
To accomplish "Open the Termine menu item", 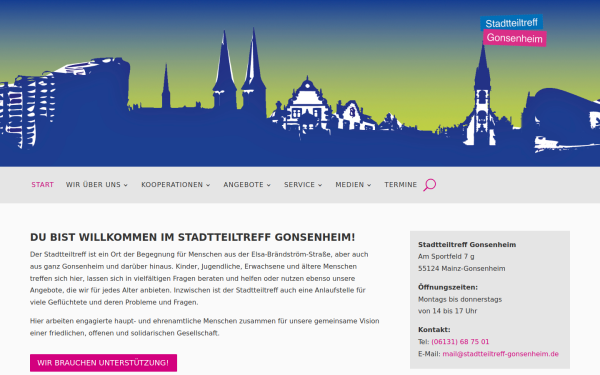I will point(401,185).
